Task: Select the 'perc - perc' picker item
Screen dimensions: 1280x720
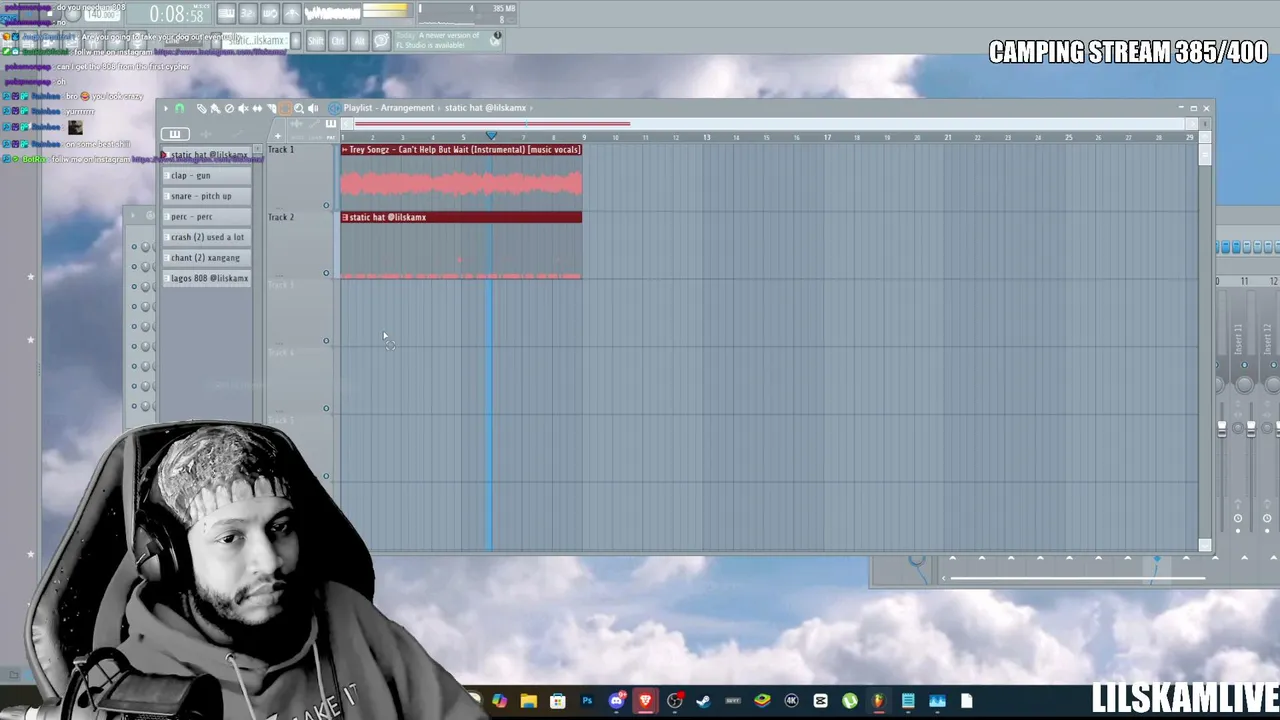Action: coord(207,216)
